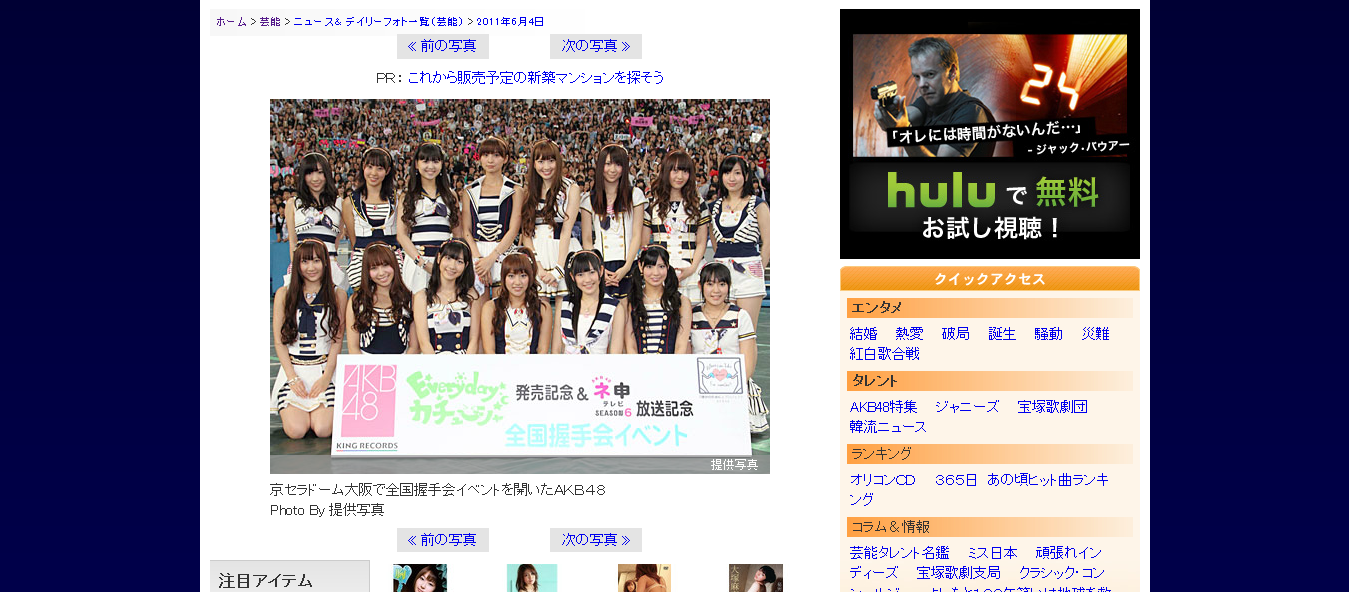Viewport: 1349px width, 592px height.
Task: Open the 誕生 quick access link
Action: click(x=1002, y=334)
